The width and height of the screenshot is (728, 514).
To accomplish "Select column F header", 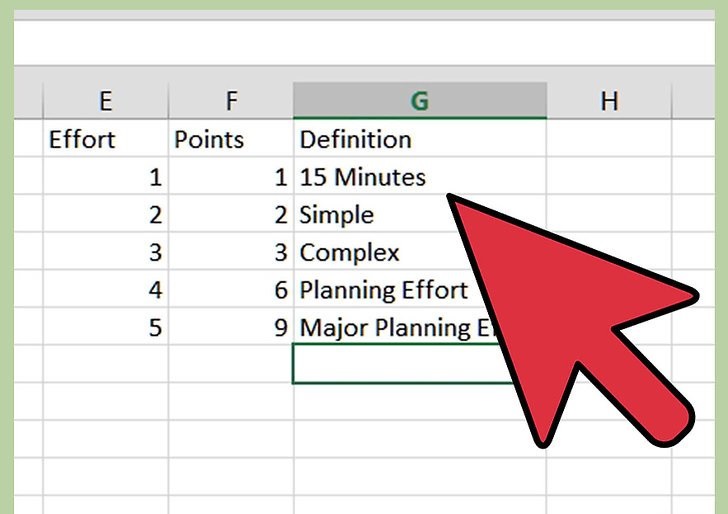I will click(x=231, y=100).
